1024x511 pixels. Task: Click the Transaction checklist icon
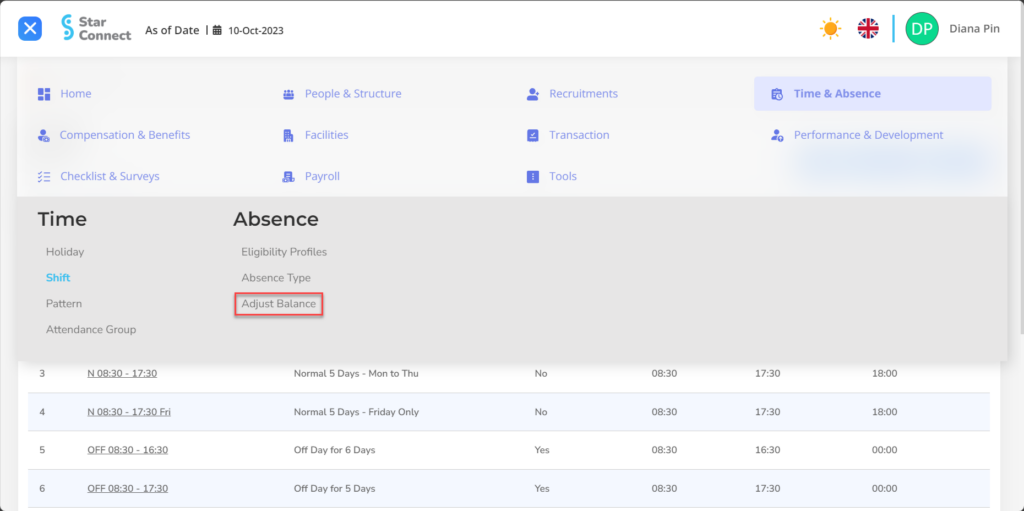tap(532, 135)
